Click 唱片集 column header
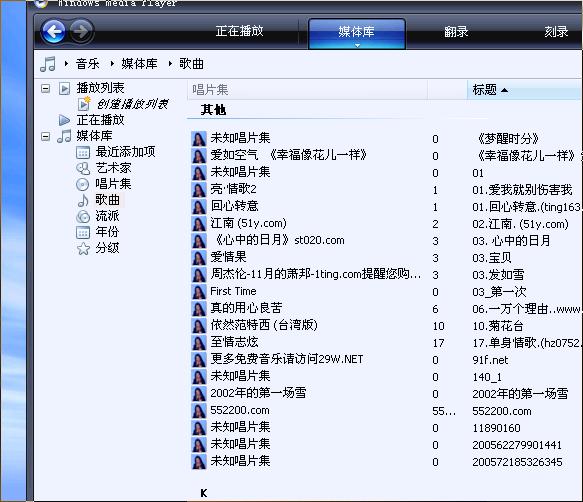Screen dimensions: 583x502 click(x=307, y=90)
